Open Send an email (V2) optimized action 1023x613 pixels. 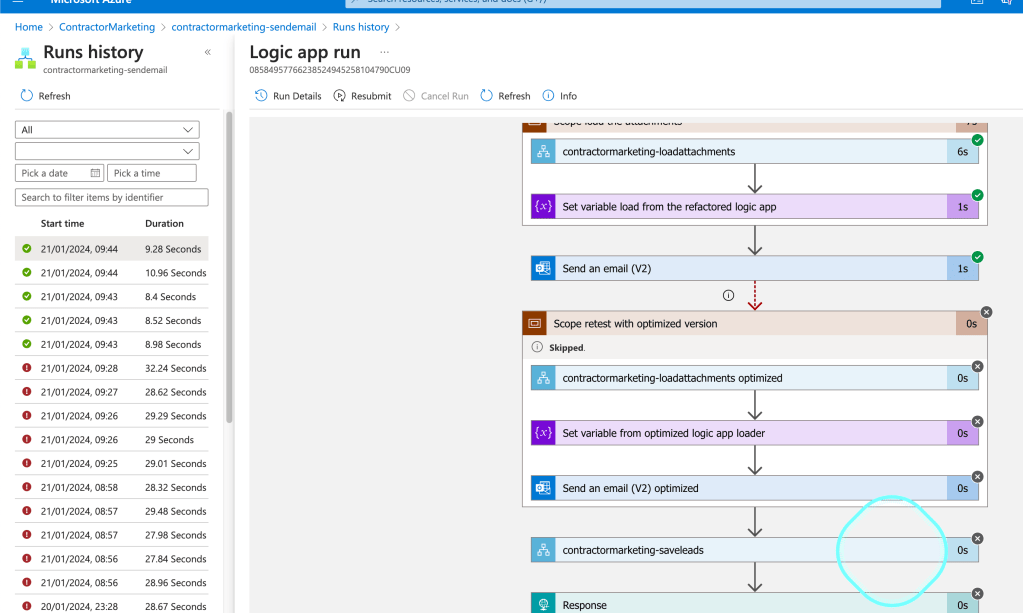[x=754, y=488]
